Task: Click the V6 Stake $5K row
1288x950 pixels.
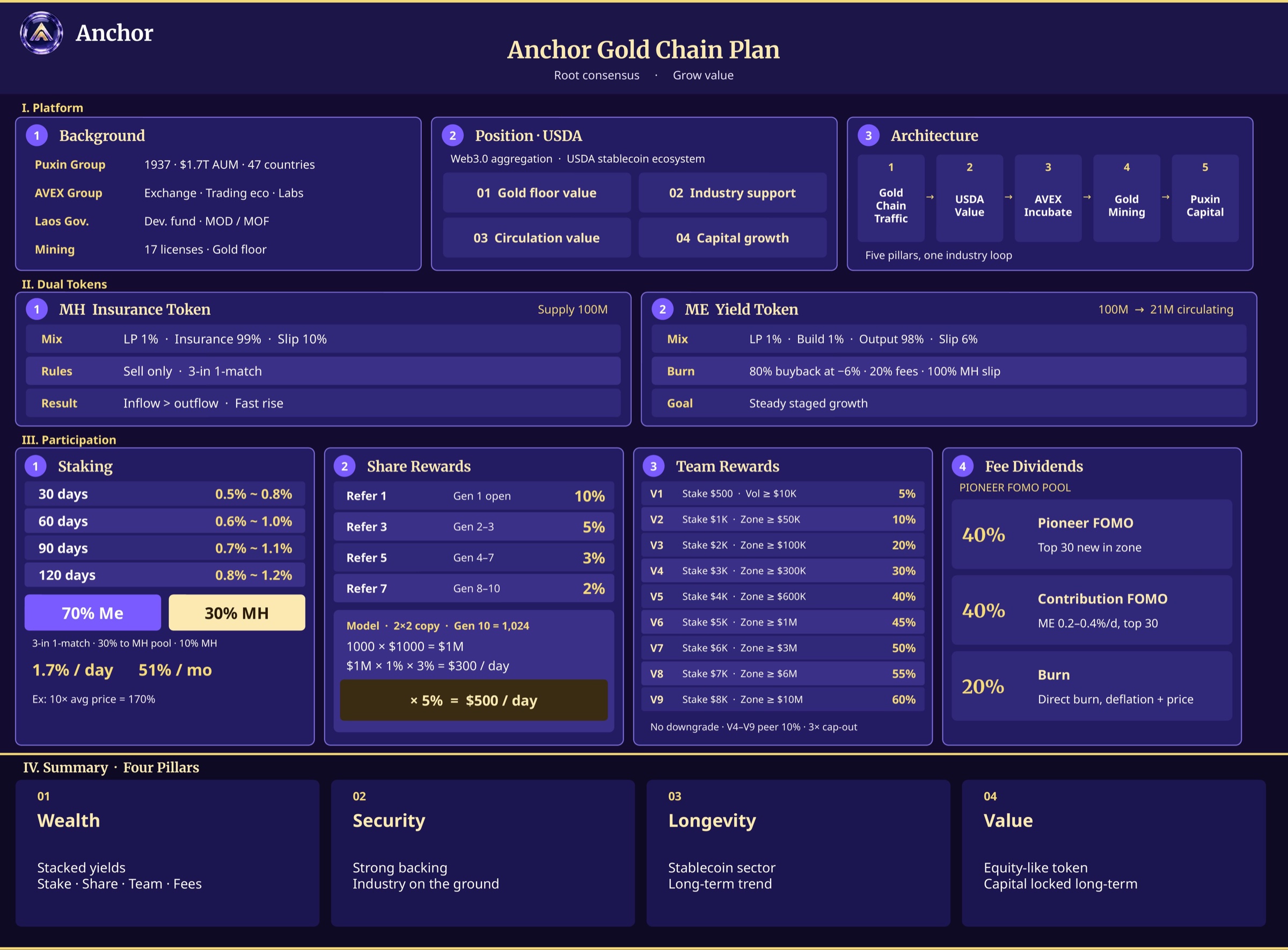Action: (783, 622)
